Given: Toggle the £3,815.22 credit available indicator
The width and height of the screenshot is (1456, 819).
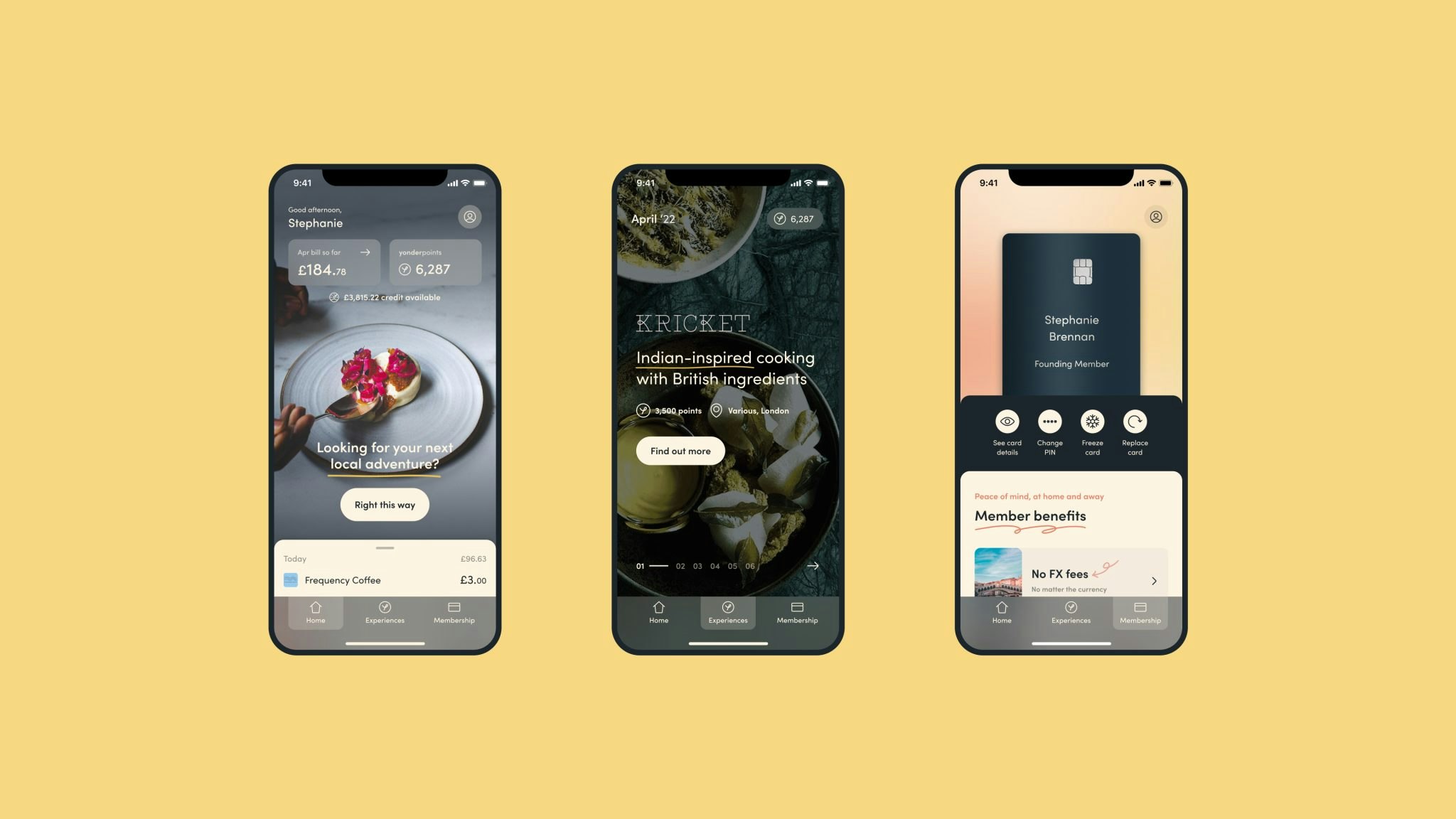Looking at the screenshot, I should click(x=384, y=297).
